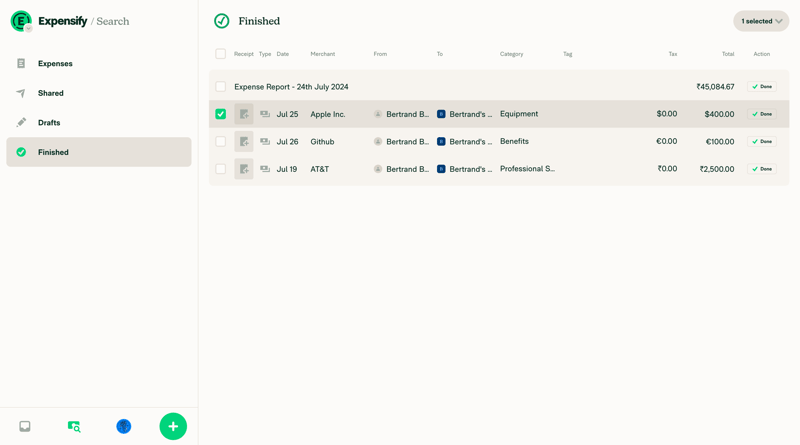
Task: Sort by Merchant column header
Action: pyautogui.click(x=323, y=54)
